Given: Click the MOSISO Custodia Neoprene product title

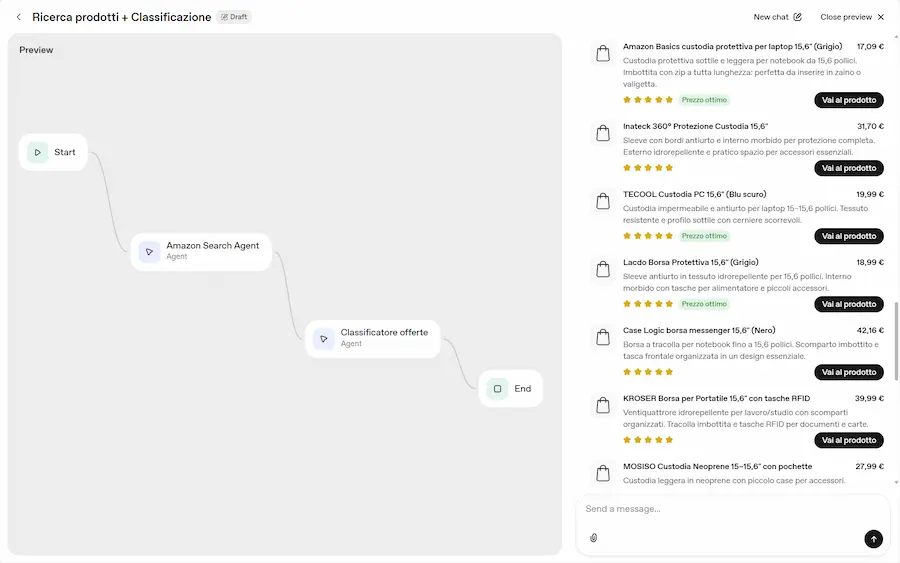Looking at the screenshot, I should point(717,466).
